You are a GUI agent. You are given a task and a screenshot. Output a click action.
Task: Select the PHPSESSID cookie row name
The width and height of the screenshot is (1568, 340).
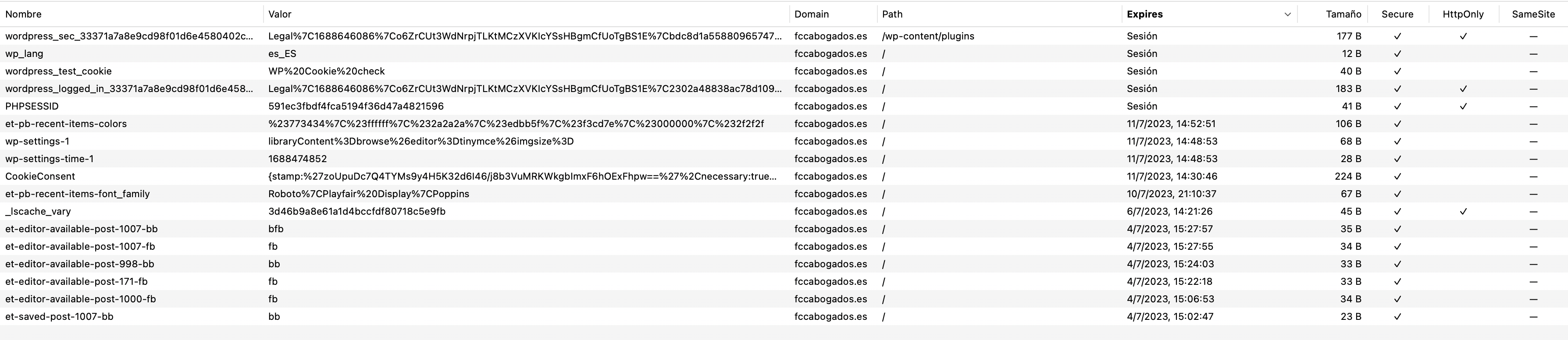32,106
